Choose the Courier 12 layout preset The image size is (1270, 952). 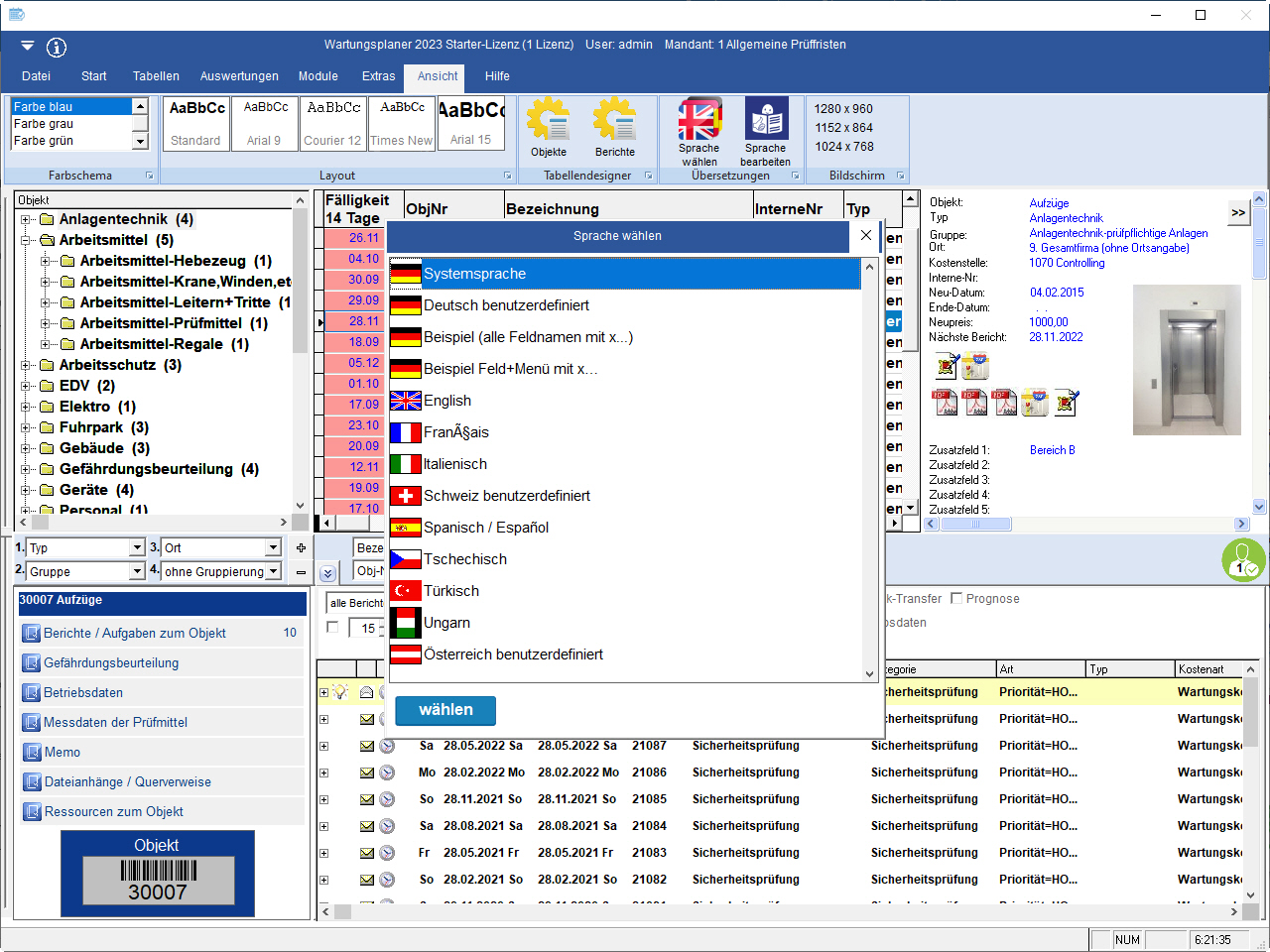pyautogui.click(x=333, y=123)
